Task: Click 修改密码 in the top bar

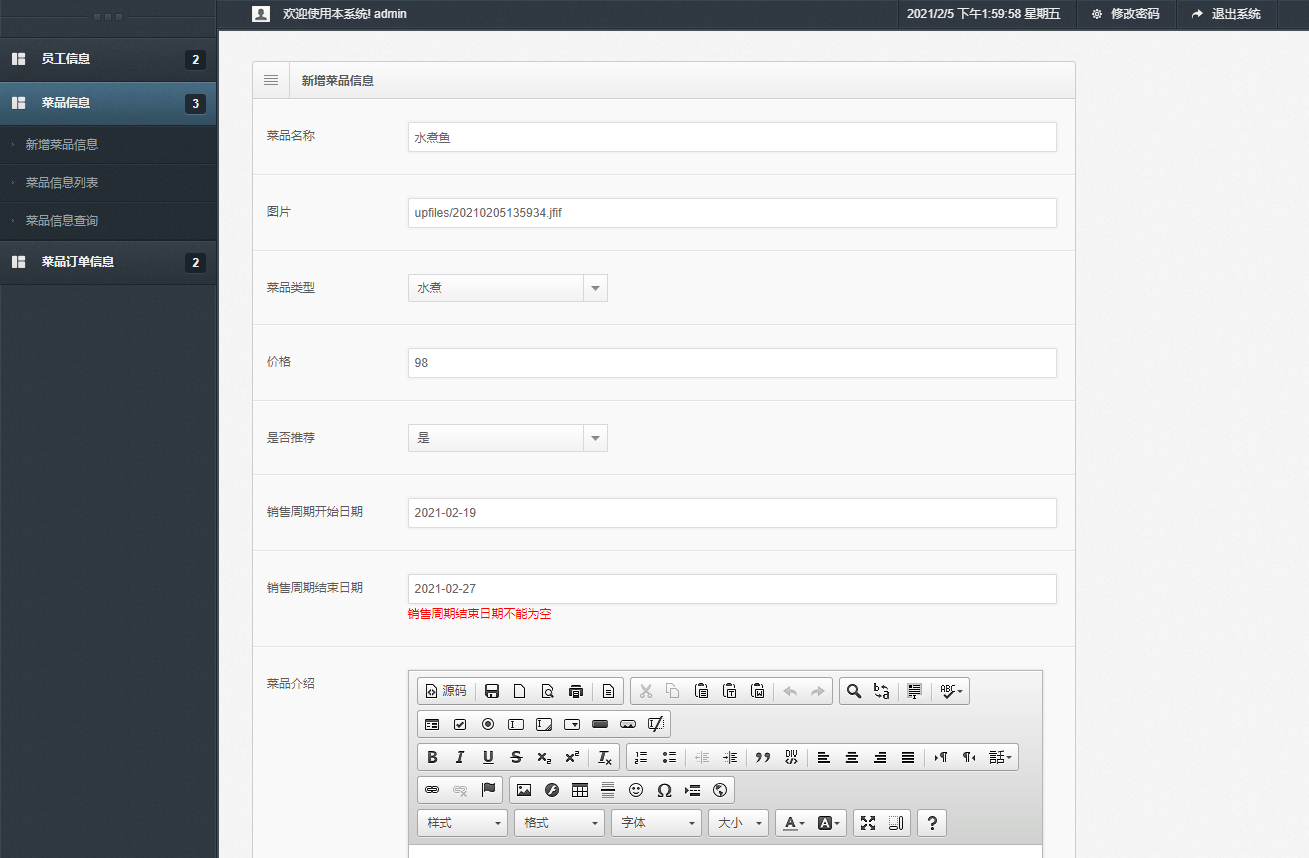Action: [x=1126, y=14]
